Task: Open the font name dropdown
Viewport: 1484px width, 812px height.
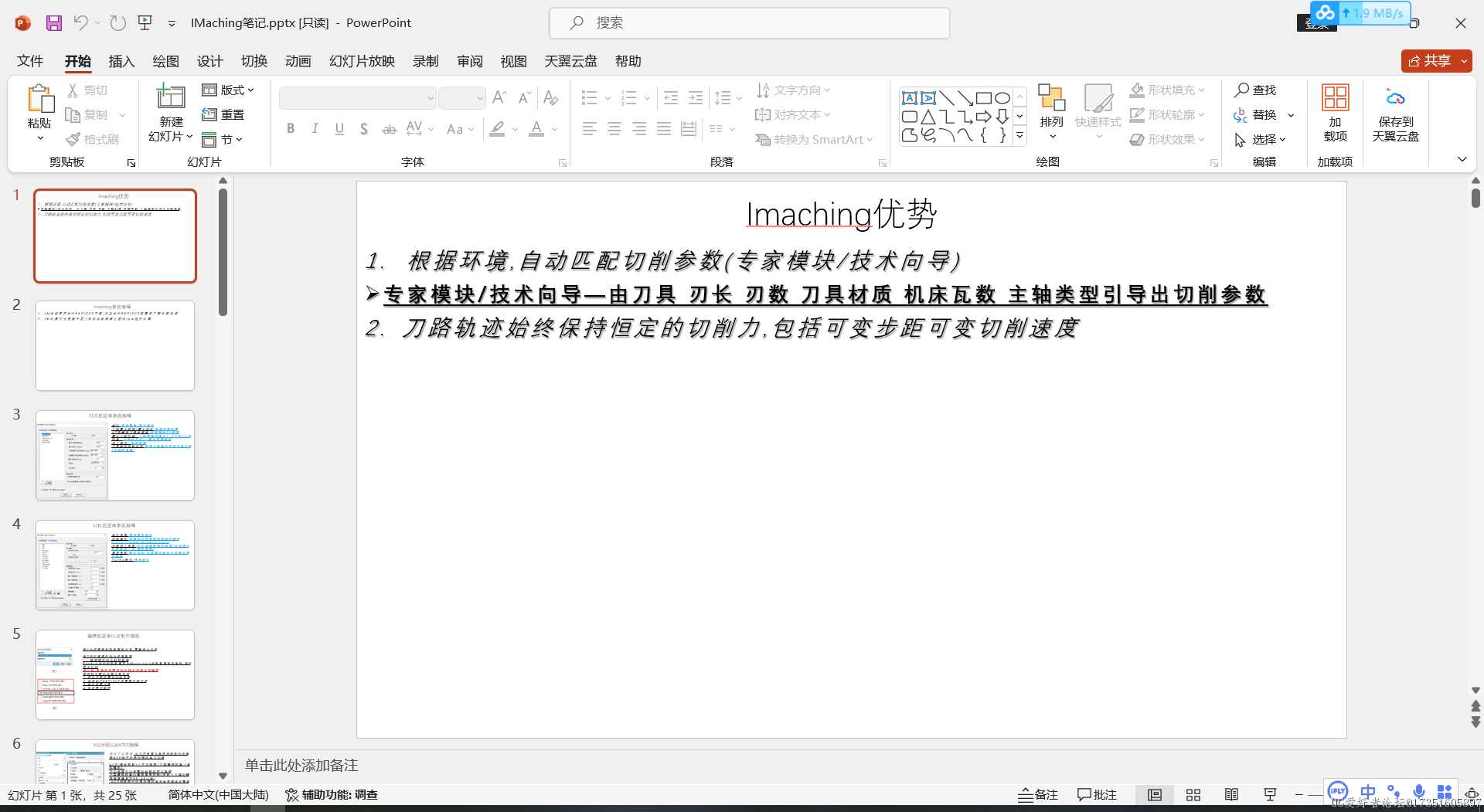Action: 431,98
